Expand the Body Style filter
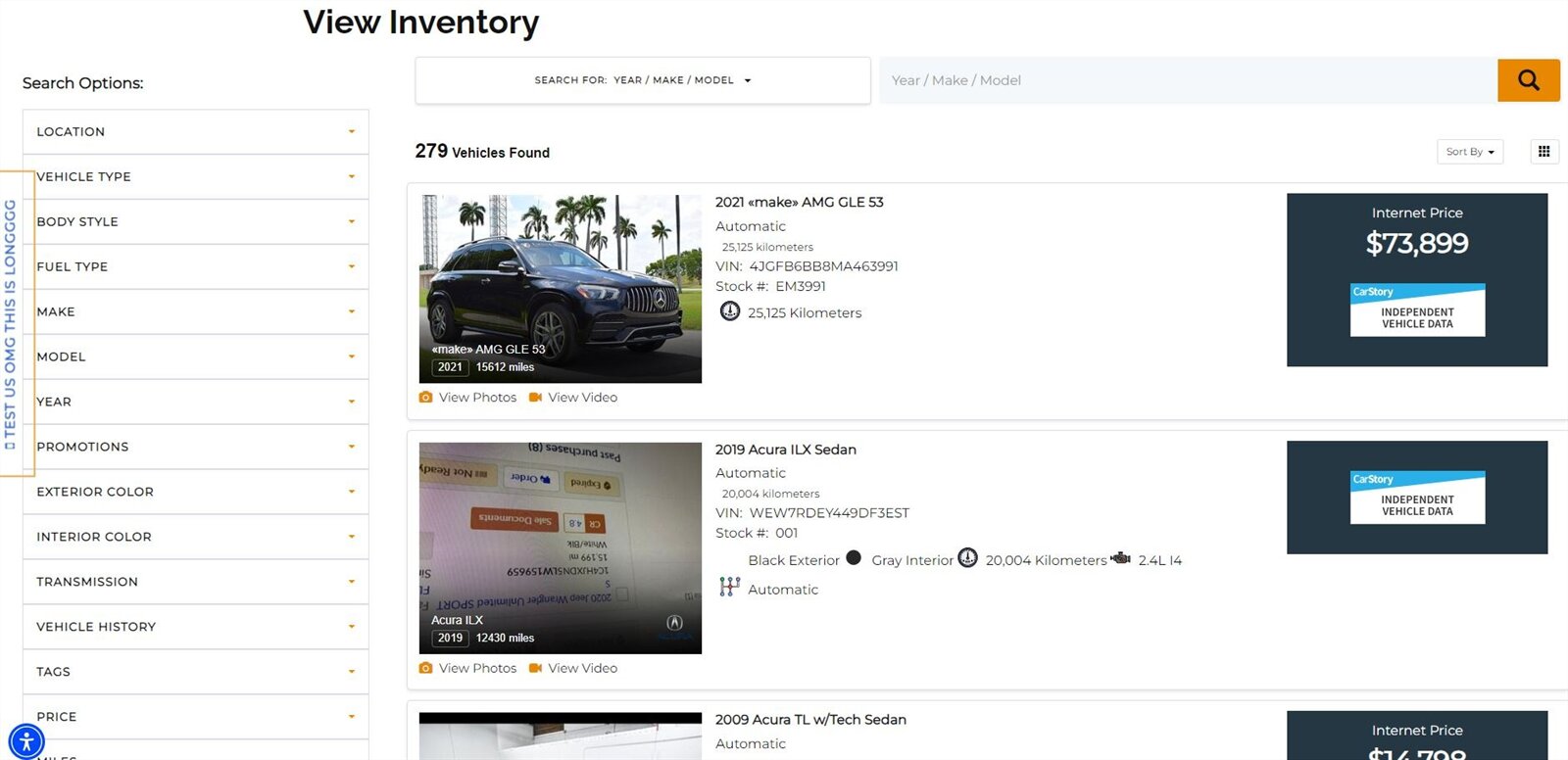 pyautogui.click(x=195, y=222)
